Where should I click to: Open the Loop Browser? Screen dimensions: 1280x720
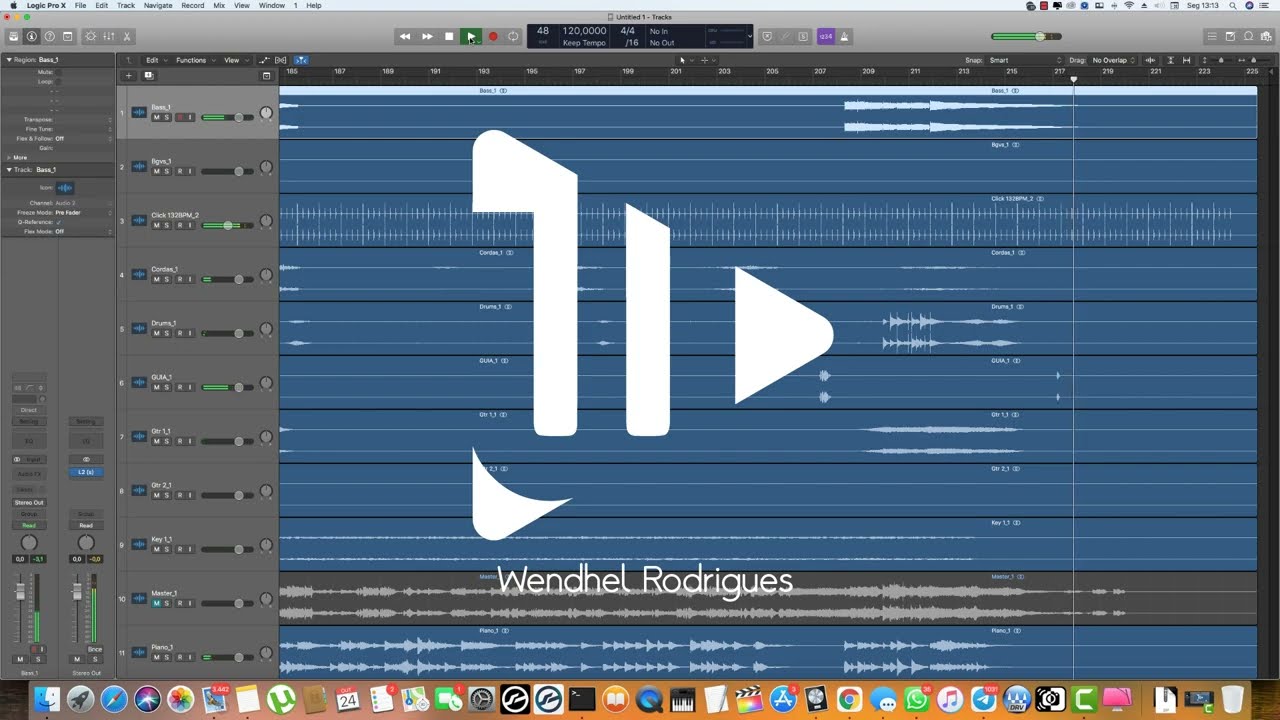pos(1248,37)
